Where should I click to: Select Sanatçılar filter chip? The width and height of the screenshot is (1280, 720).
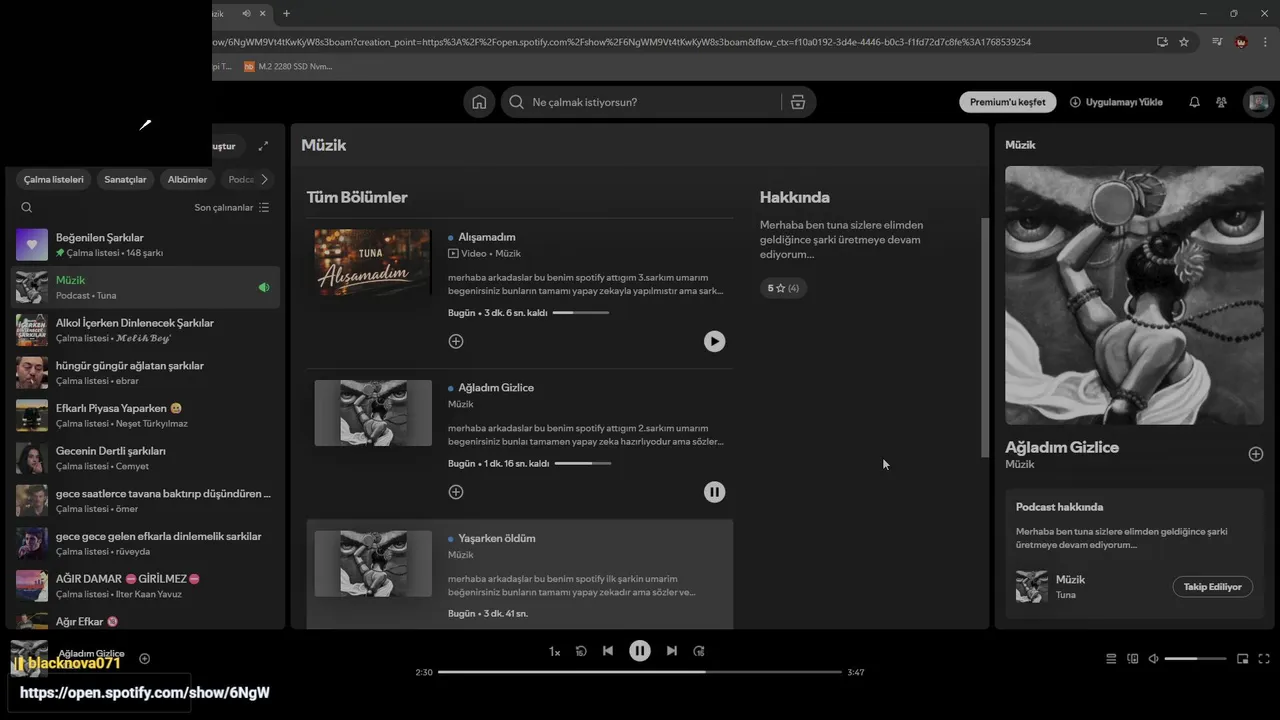125,180
